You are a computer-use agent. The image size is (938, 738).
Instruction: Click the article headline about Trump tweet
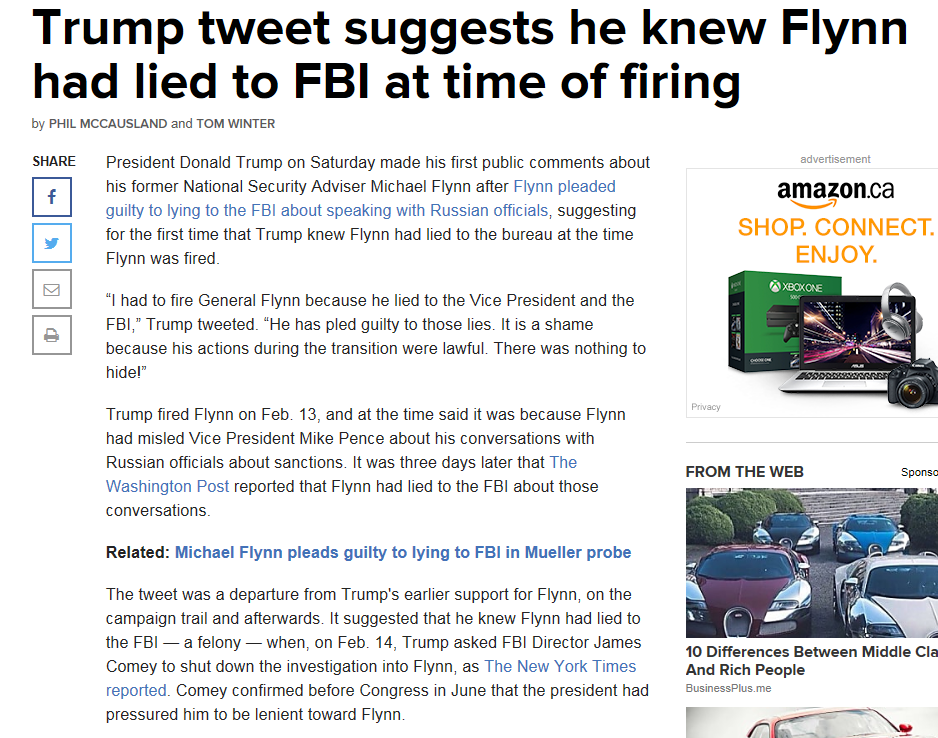pos(470,55)
